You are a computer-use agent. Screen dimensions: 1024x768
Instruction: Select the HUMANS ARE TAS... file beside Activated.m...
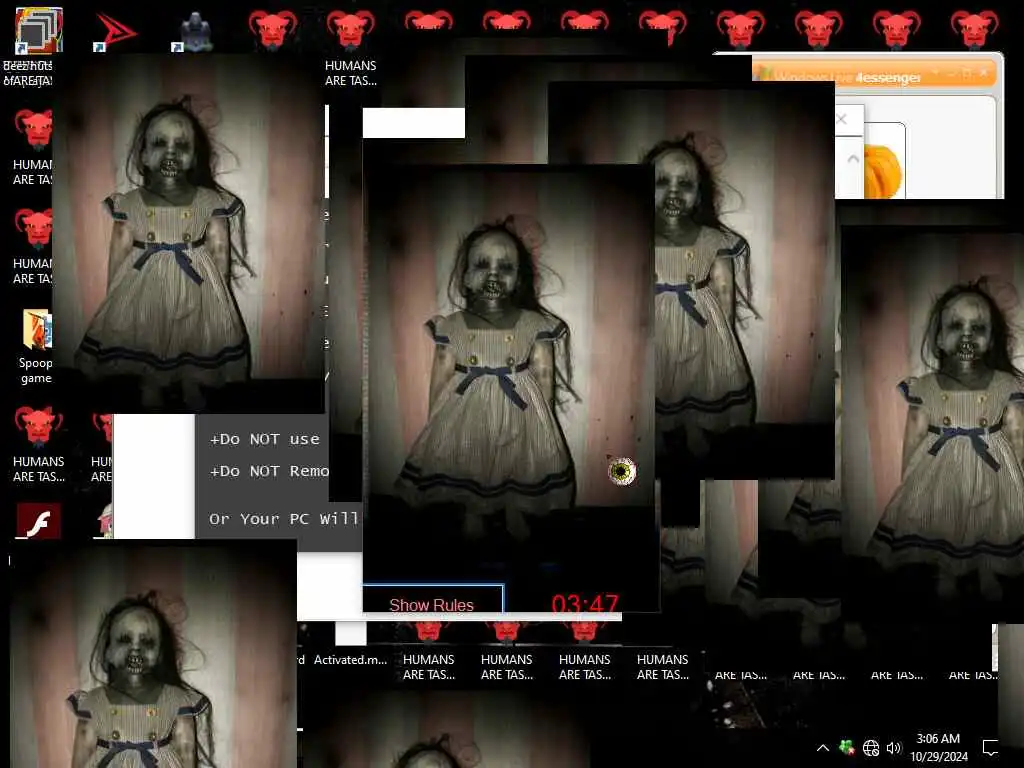428,653
